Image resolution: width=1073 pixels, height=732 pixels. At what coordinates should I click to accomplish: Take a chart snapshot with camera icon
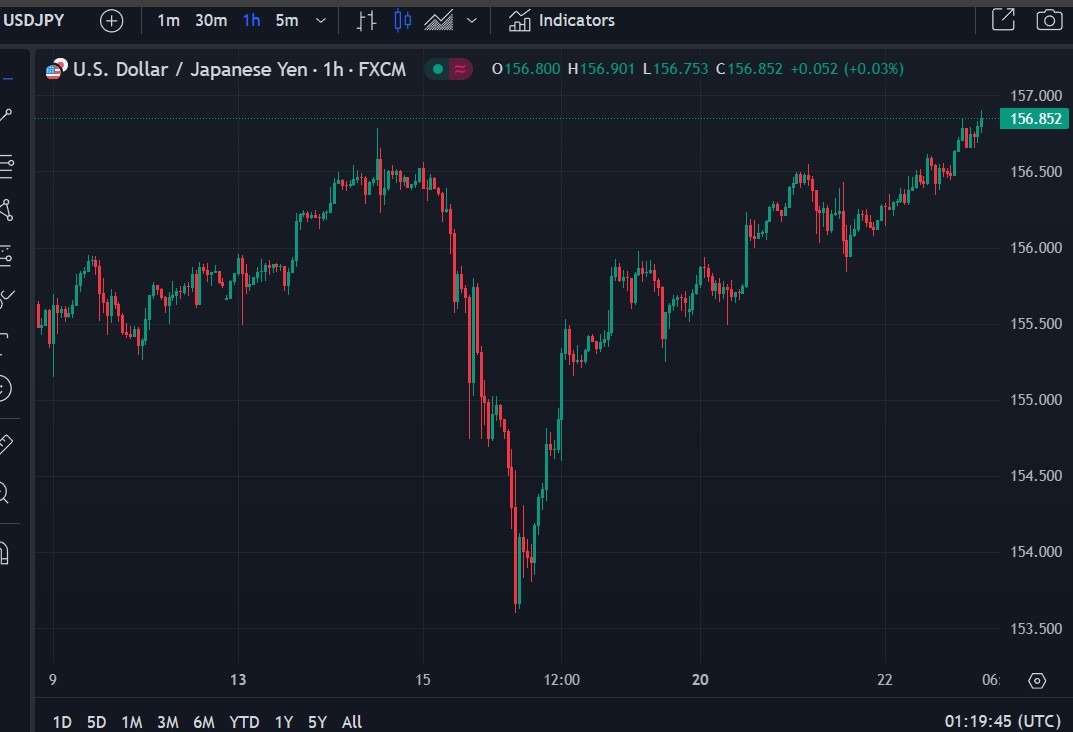pyautogui.click(x=1049, y=20)
